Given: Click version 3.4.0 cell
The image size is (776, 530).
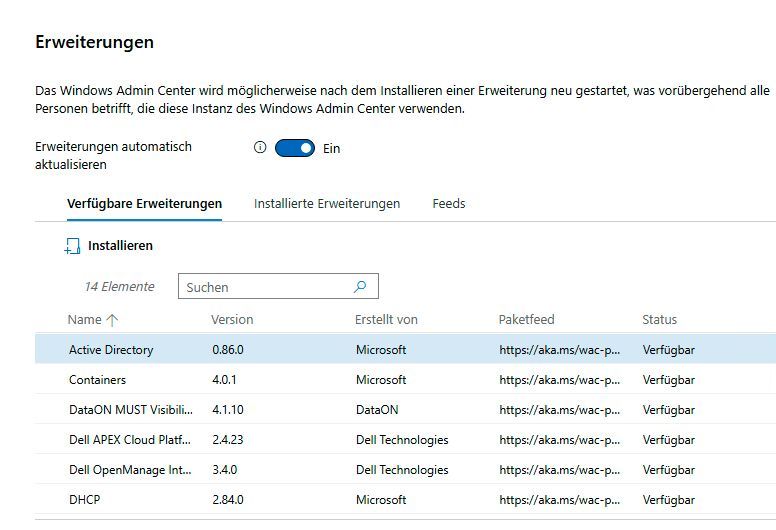Looking at the screenshot, I should point(225,470).
